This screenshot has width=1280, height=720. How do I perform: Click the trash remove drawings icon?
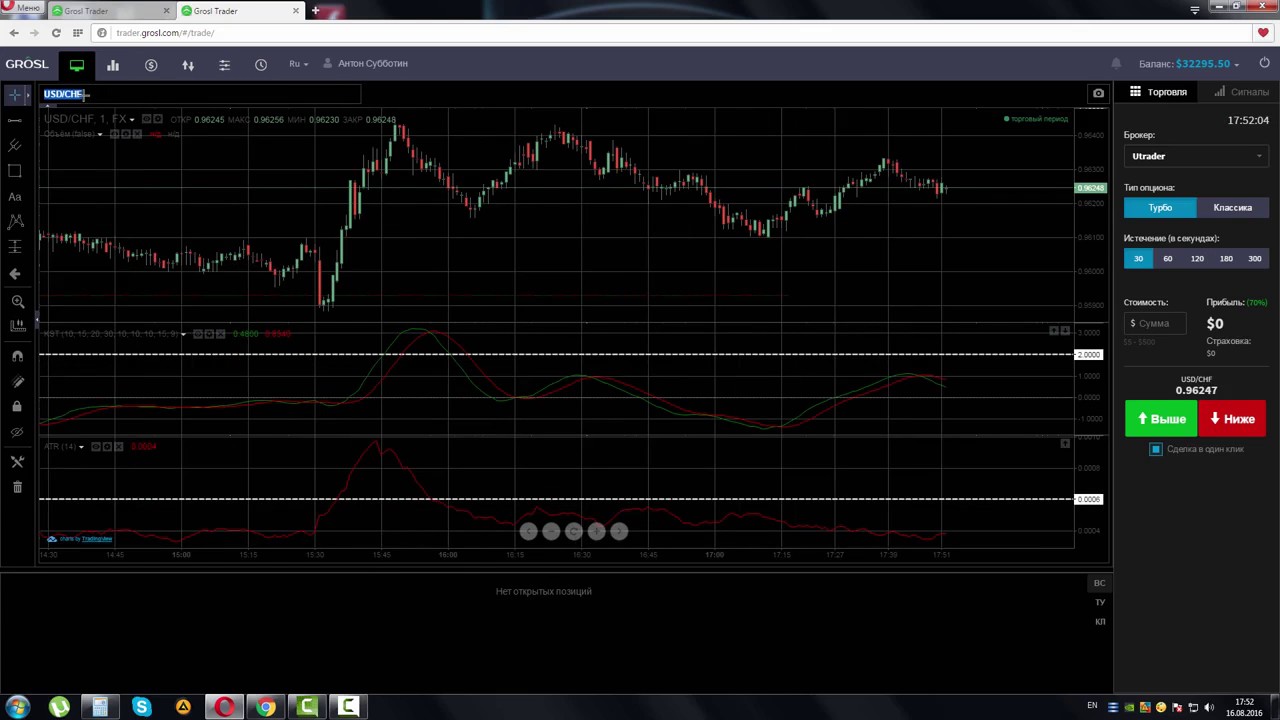[17, 487]
